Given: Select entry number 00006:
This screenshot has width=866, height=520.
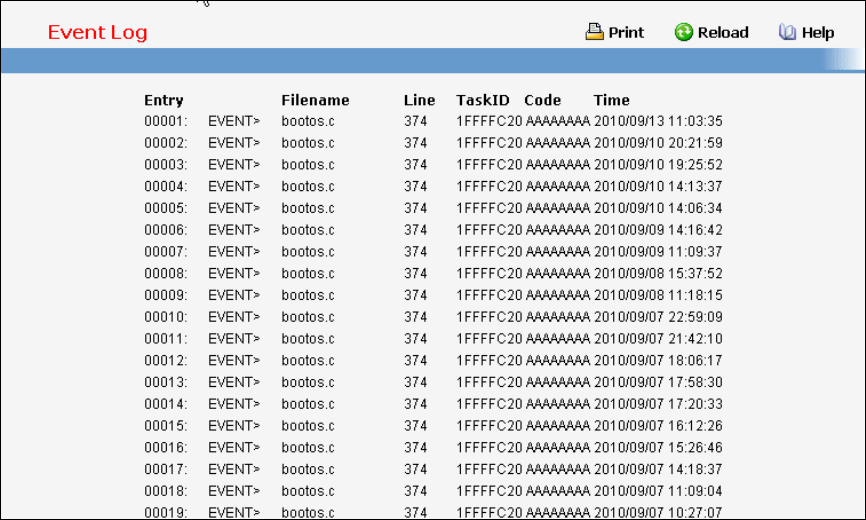Looking at the screenshot, I should tap(166, 230).
